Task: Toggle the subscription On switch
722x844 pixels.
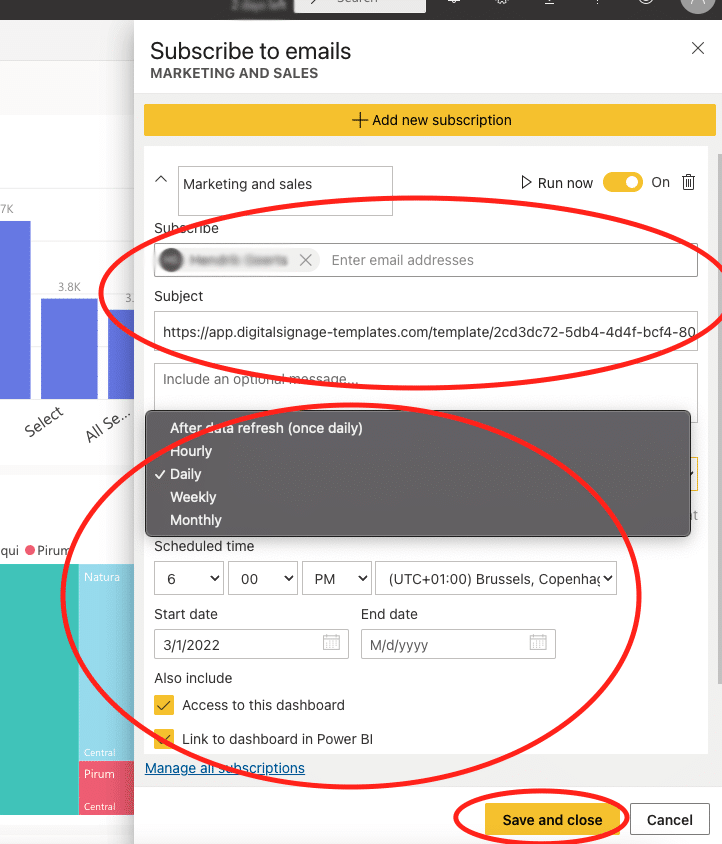Action: (x=623, y=182)
